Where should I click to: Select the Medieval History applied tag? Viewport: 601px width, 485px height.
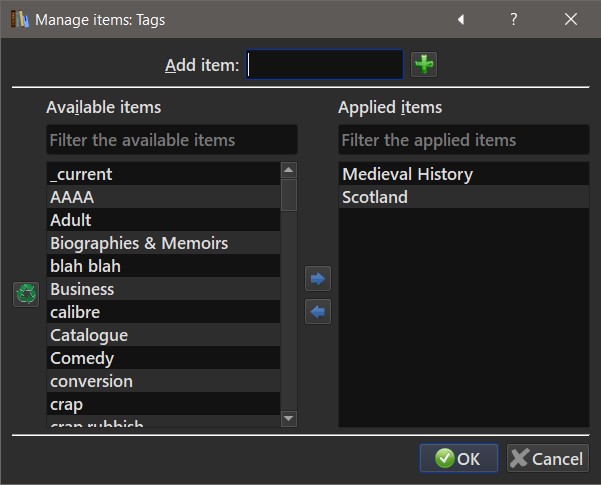[x=407, y=174]
